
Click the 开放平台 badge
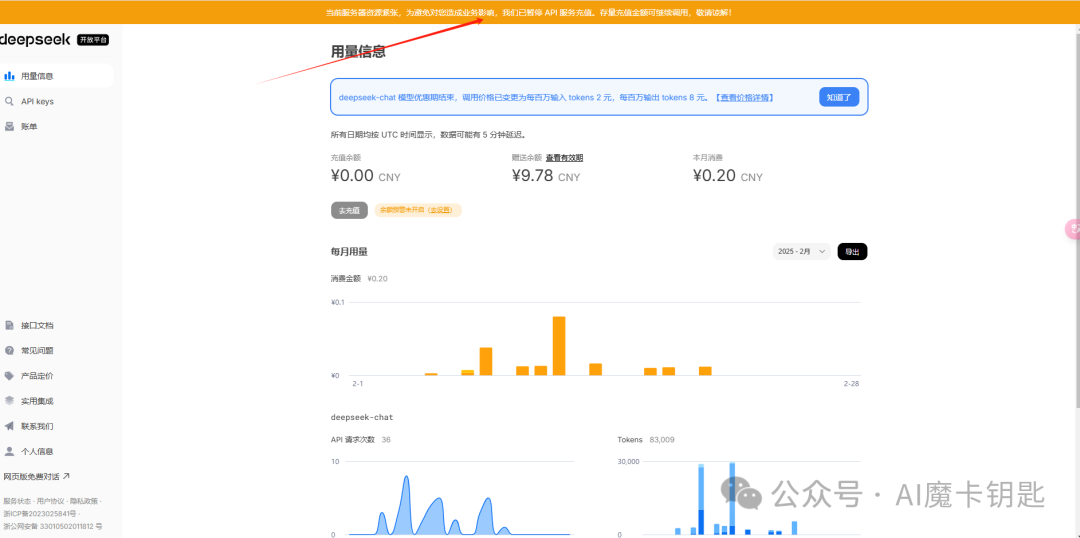click(93, 40)
